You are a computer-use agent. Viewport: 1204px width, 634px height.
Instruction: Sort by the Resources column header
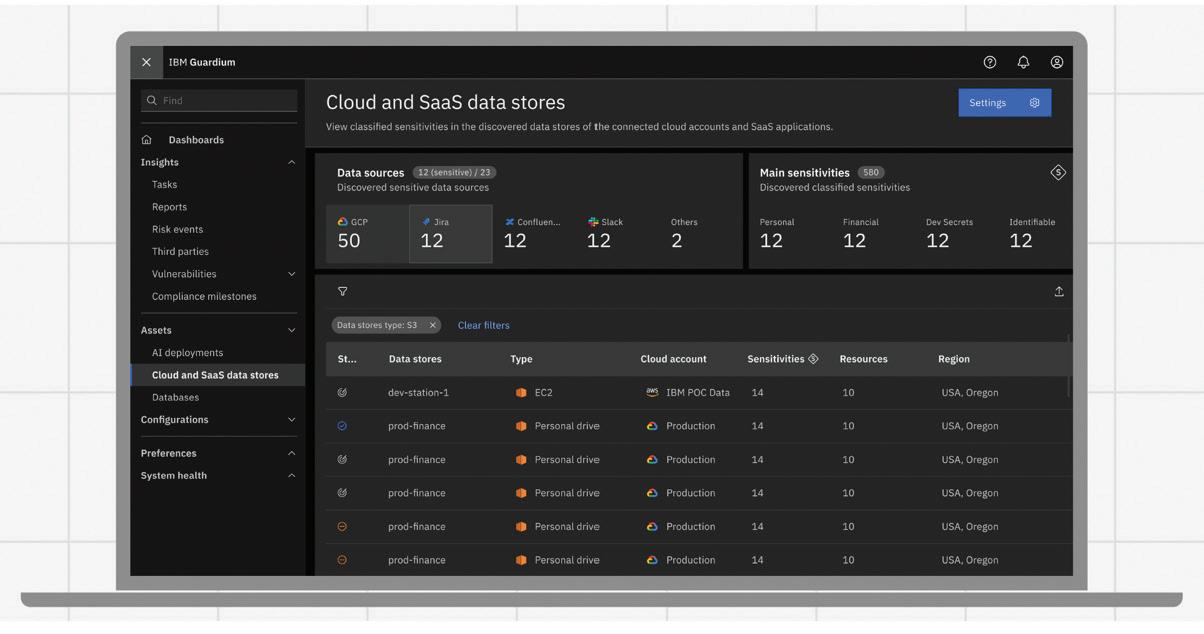[x=863, y=359]
